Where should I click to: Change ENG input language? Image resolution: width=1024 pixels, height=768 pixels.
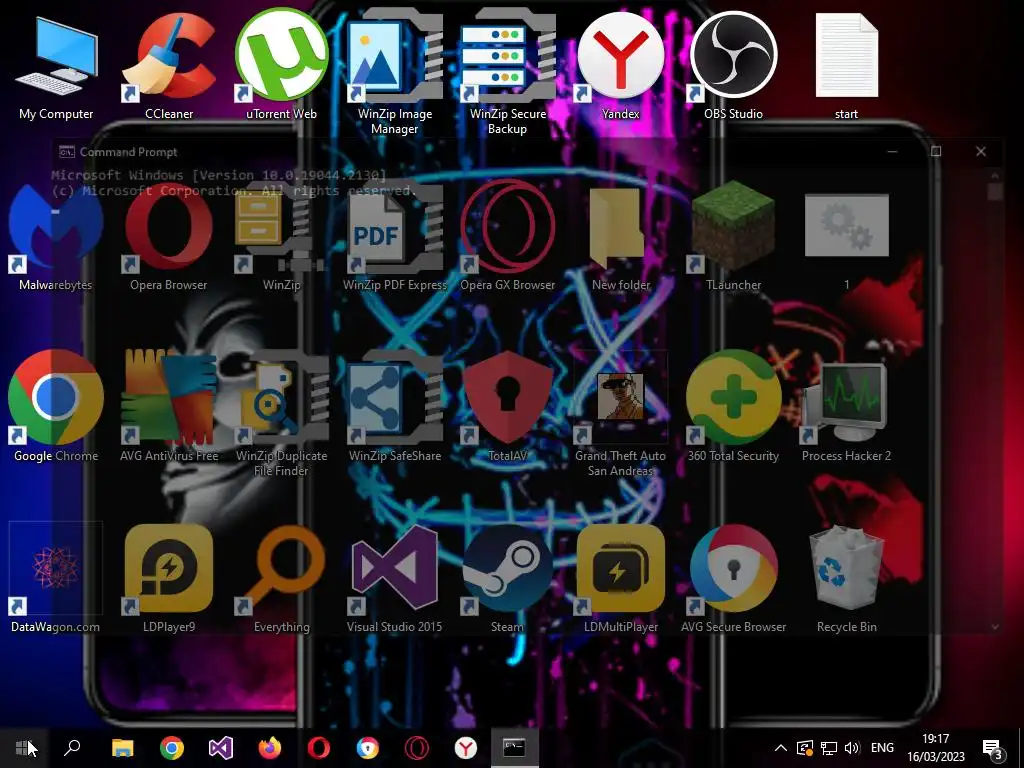[882, 748]
